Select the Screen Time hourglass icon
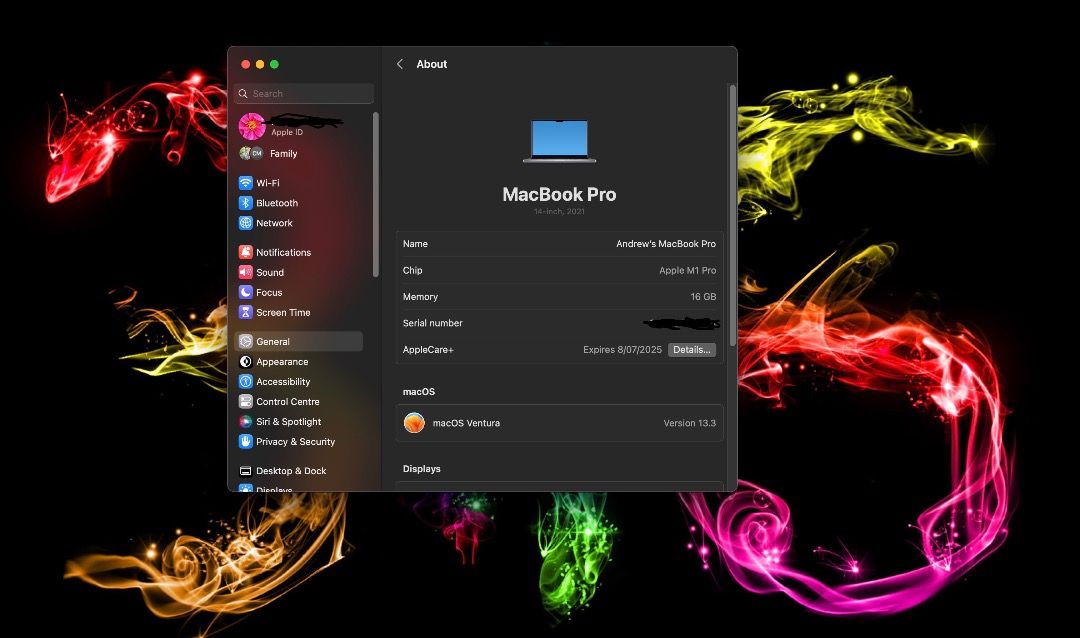This screenshot has width=1080, height=638. 246,312
